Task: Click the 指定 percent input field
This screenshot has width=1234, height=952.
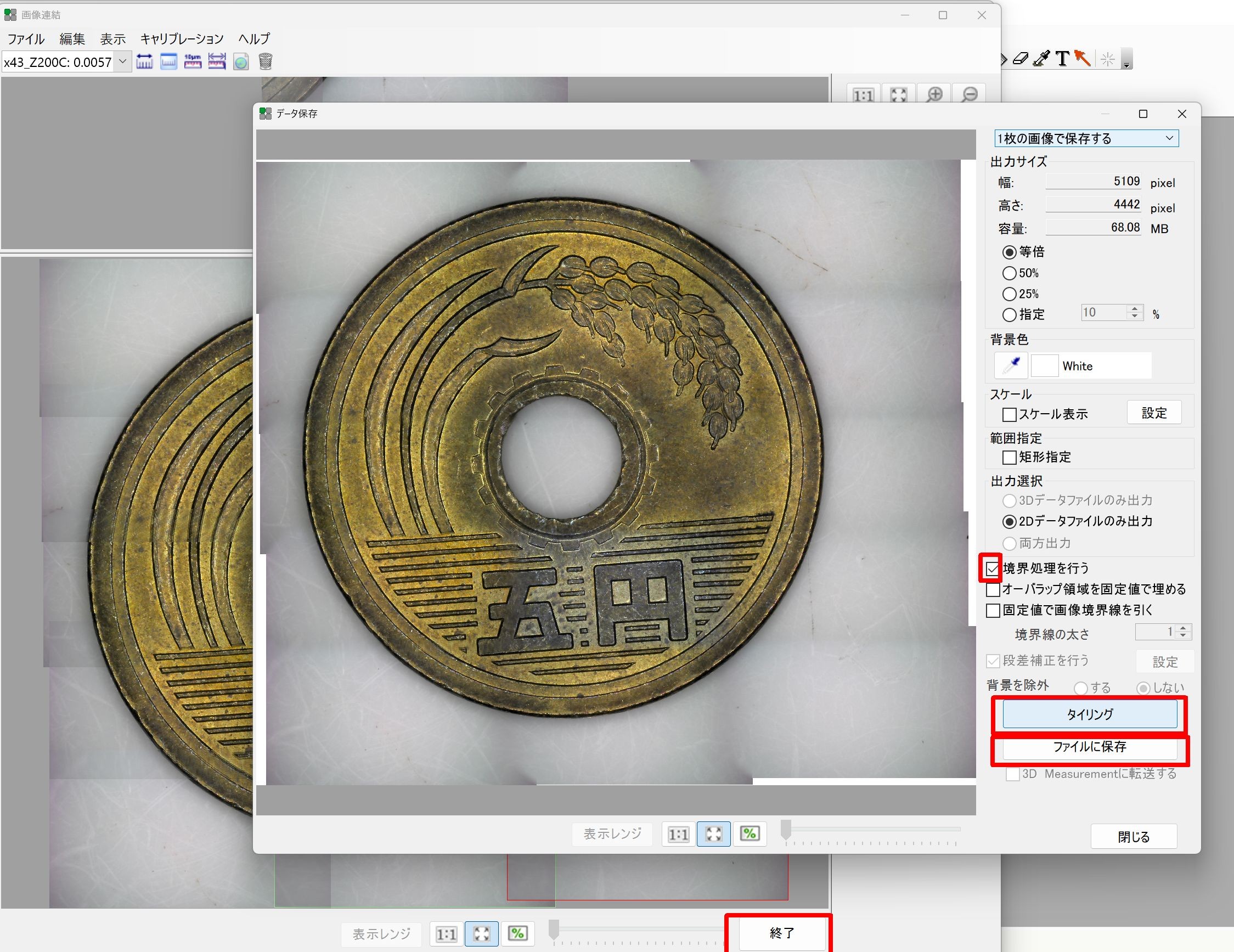Action: pyautogui.click(x=1105, y=312)
